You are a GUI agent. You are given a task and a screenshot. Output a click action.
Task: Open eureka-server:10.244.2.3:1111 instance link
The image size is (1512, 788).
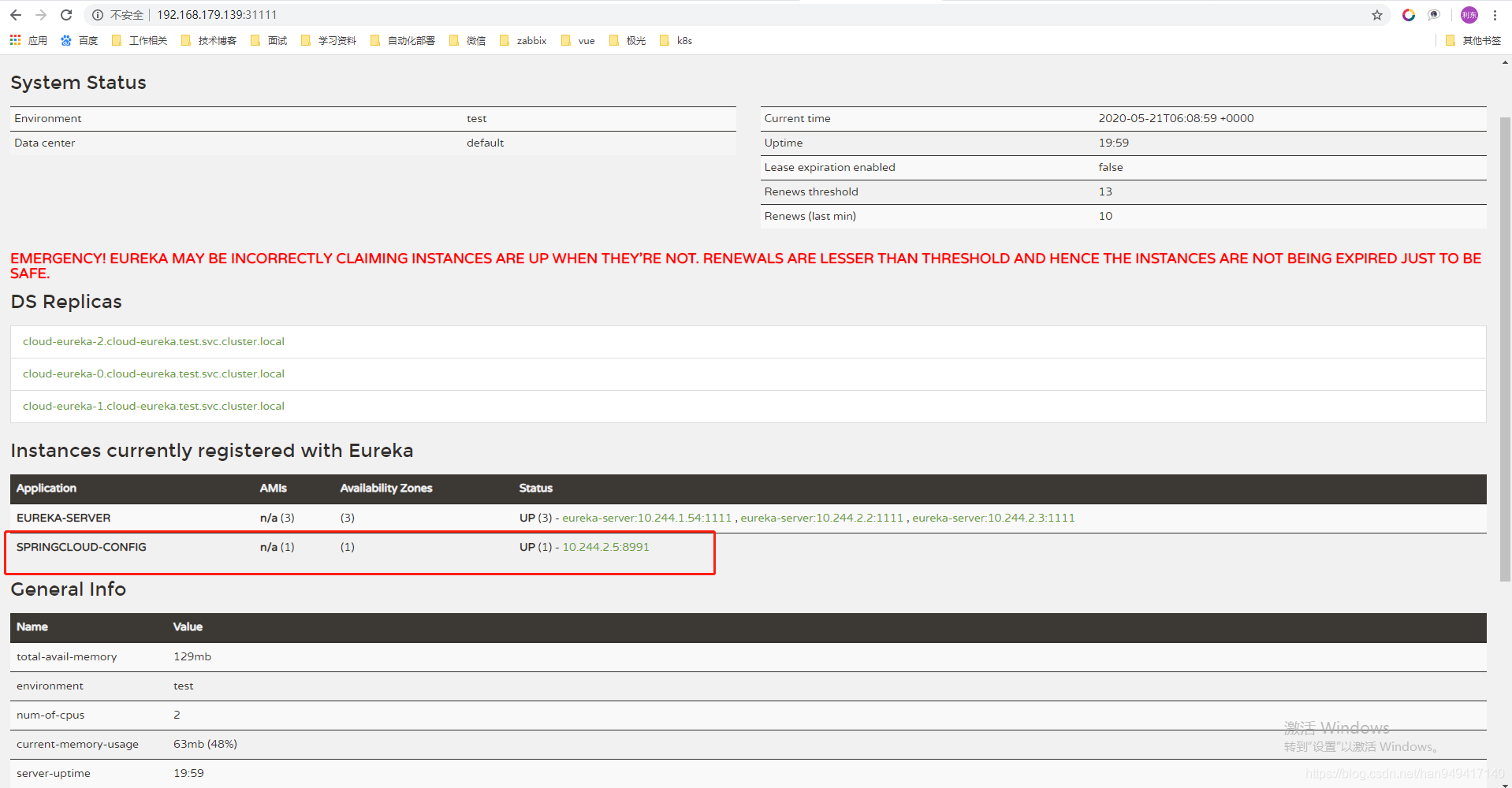[x=993, y=518]
